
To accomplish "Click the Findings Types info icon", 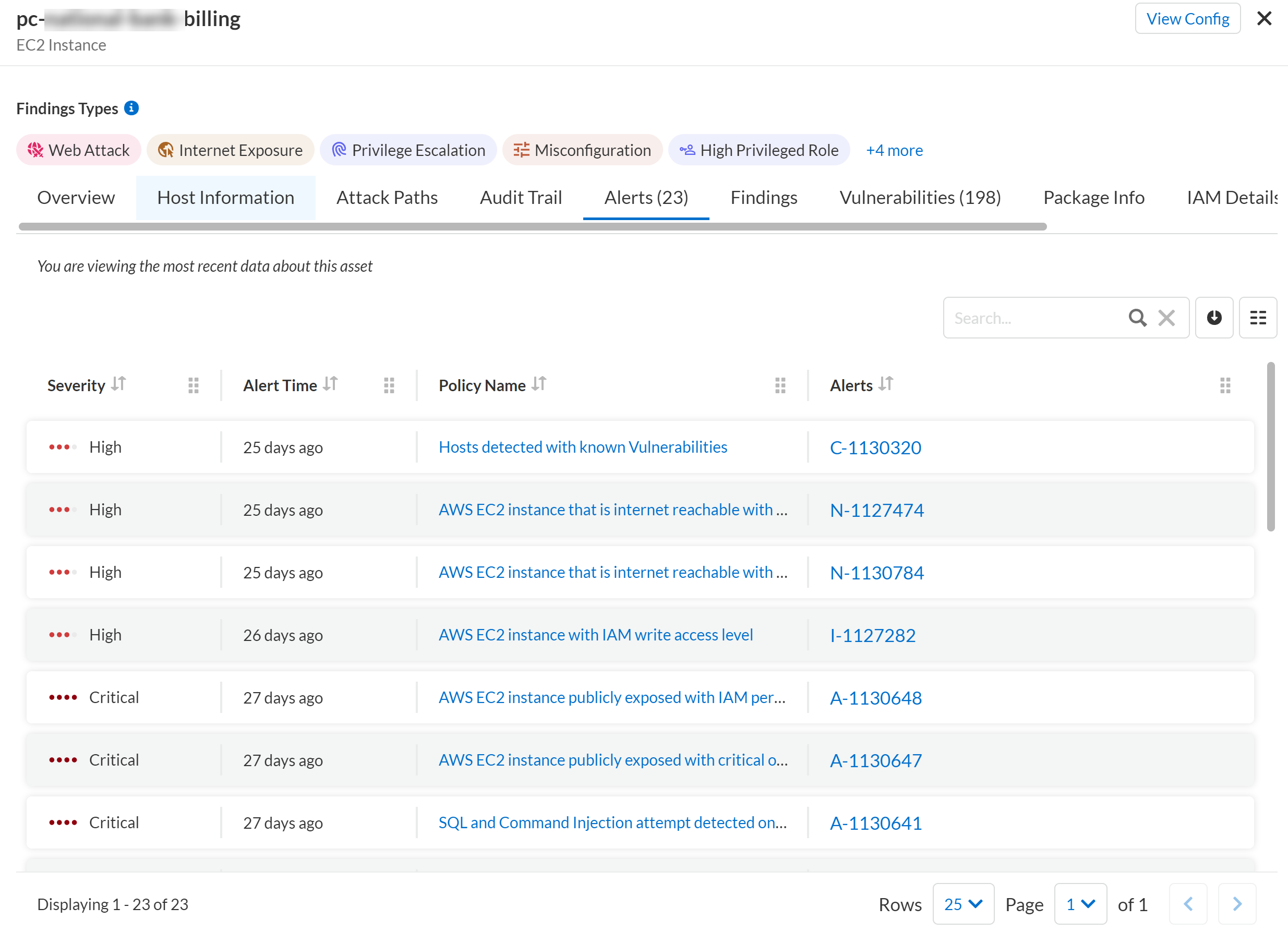I will pos(131,108).
